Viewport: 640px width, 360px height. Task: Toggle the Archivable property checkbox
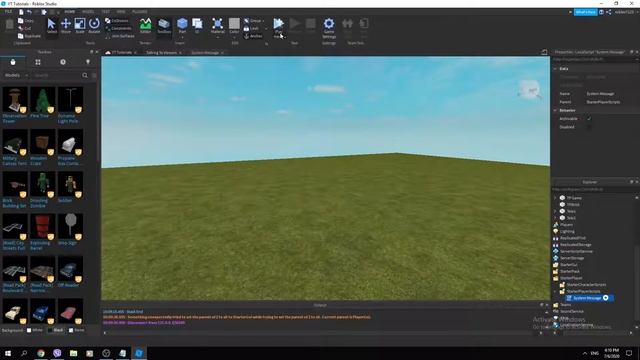point(589,119)
